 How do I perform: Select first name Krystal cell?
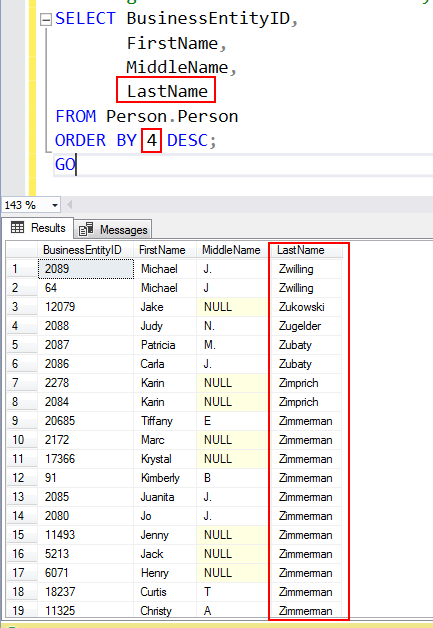pyautogui.click(x=165, y=459)
